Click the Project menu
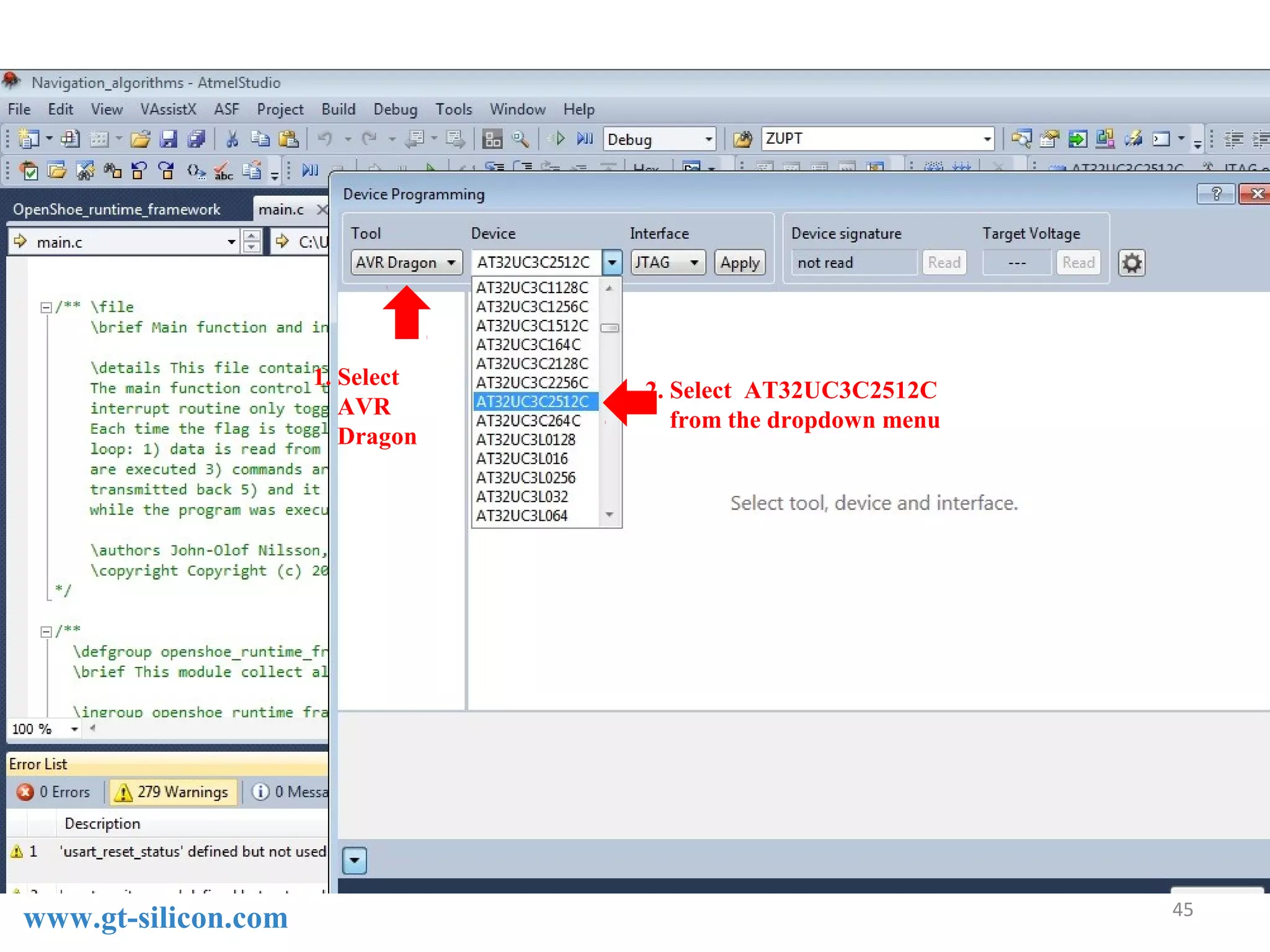 click(x=280, y=110)
